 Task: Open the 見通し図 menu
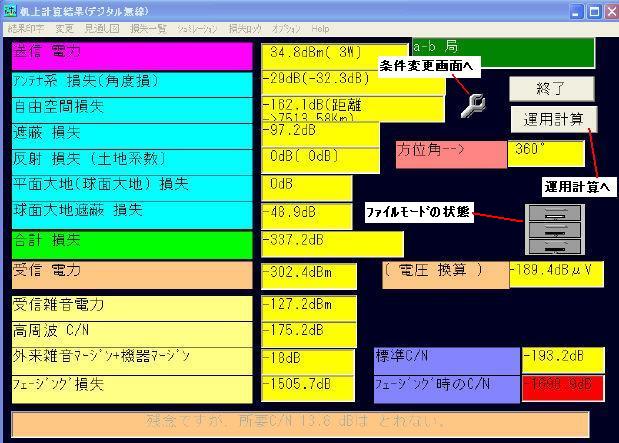pyautogui.click(x=100, y=30)
